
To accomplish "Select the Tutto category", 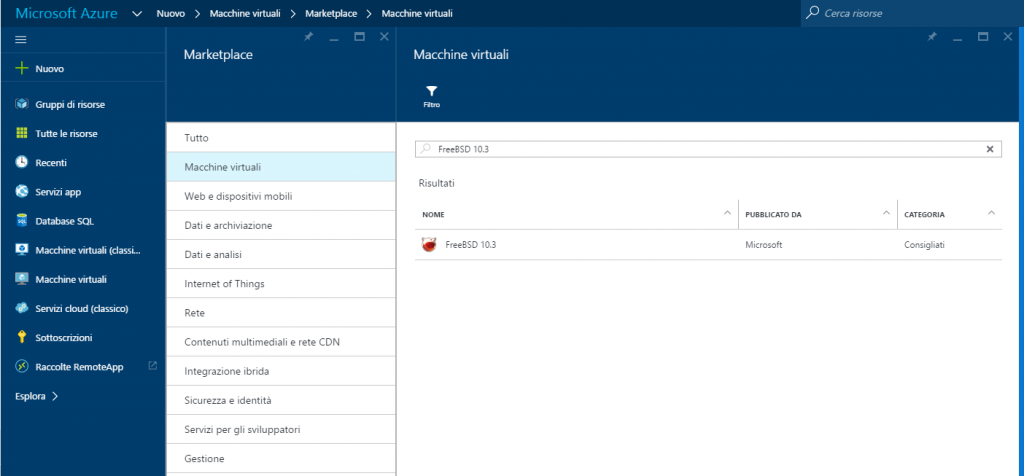I will (x=281, y=138).
